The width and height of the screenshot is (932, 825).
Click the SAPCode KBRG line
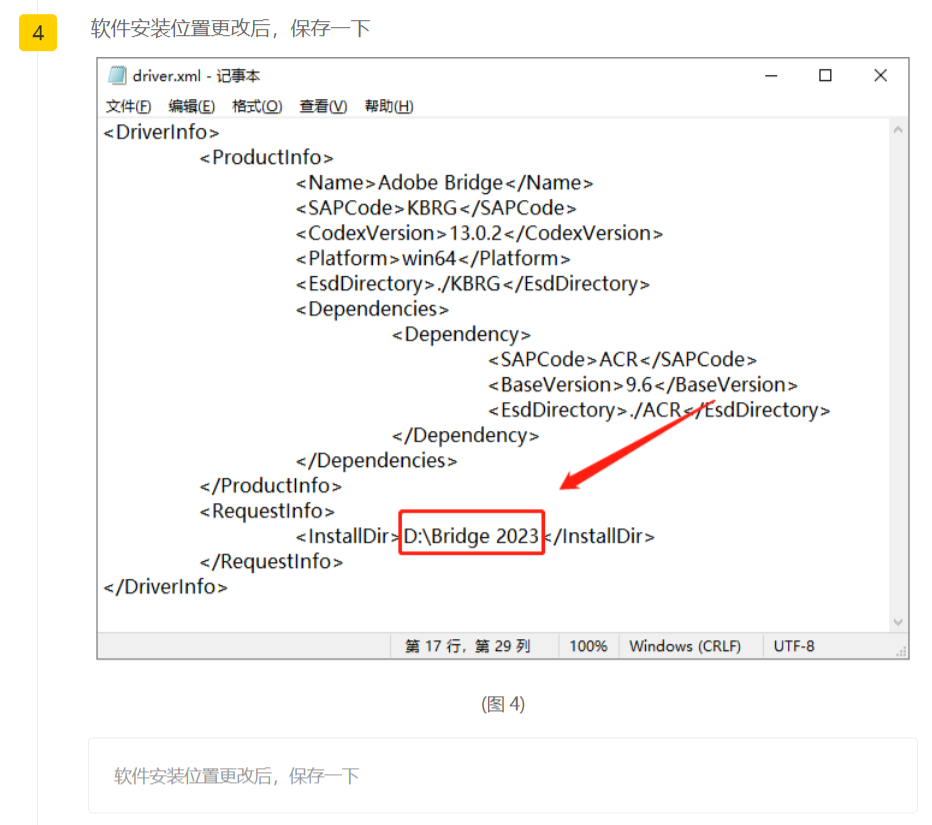coord(436,208)
